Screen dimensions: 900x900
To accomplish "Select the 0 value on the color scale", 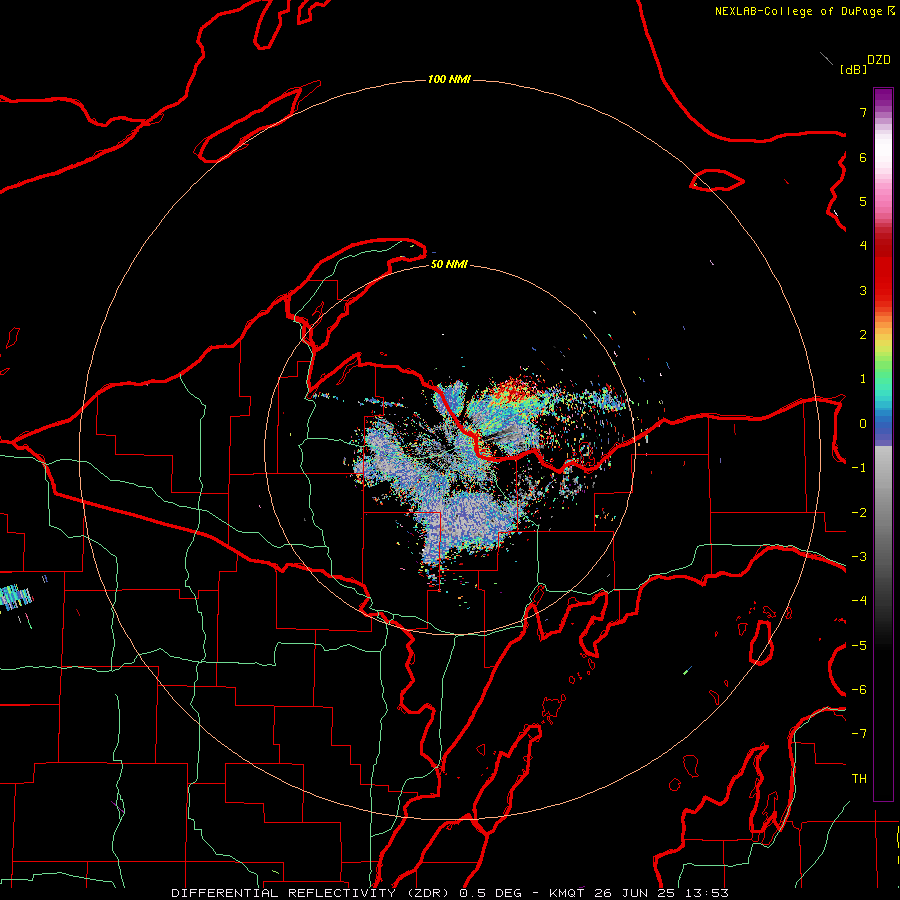I will [863, 424].
